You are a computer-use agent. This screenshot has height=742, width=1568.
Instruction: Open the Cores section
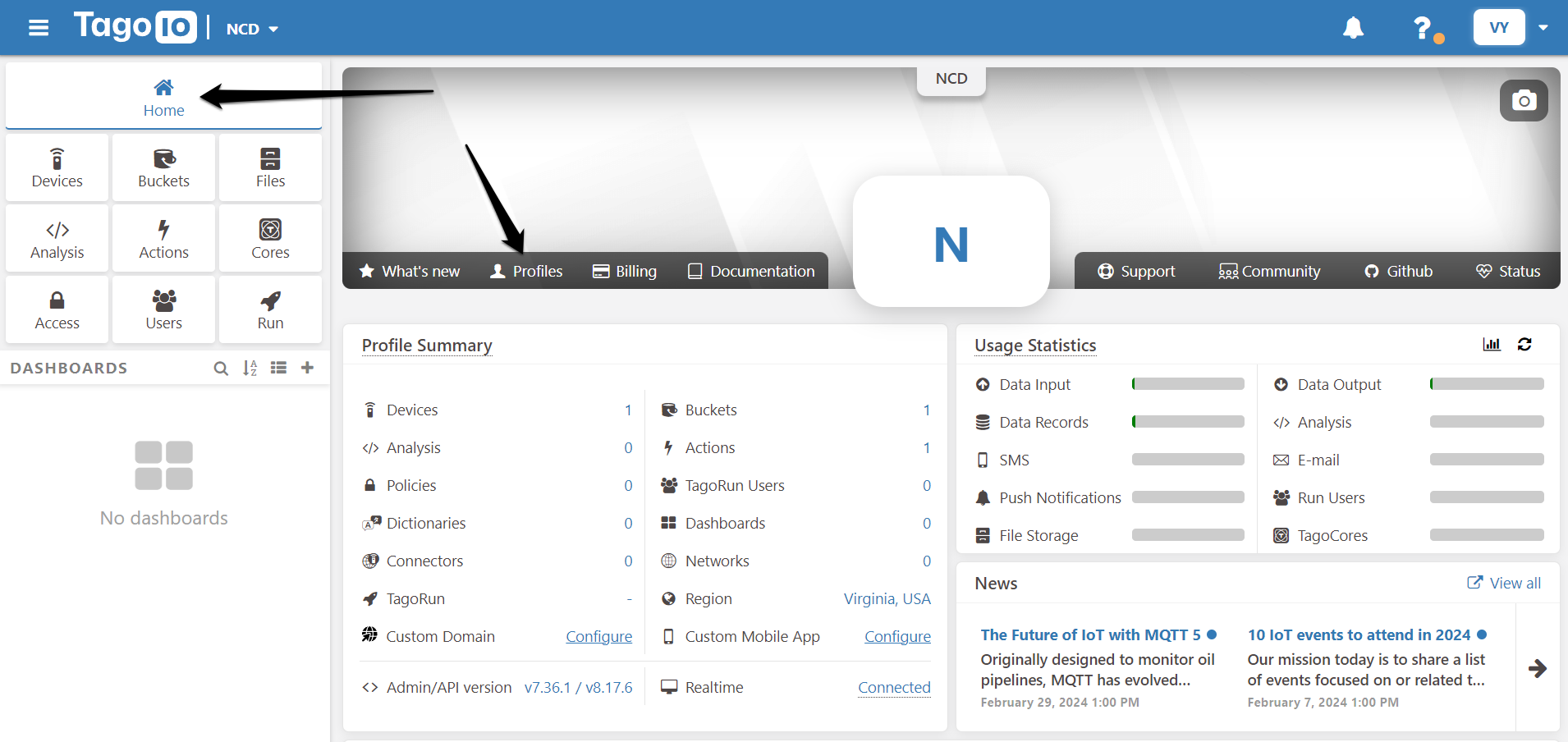[269, 238]
